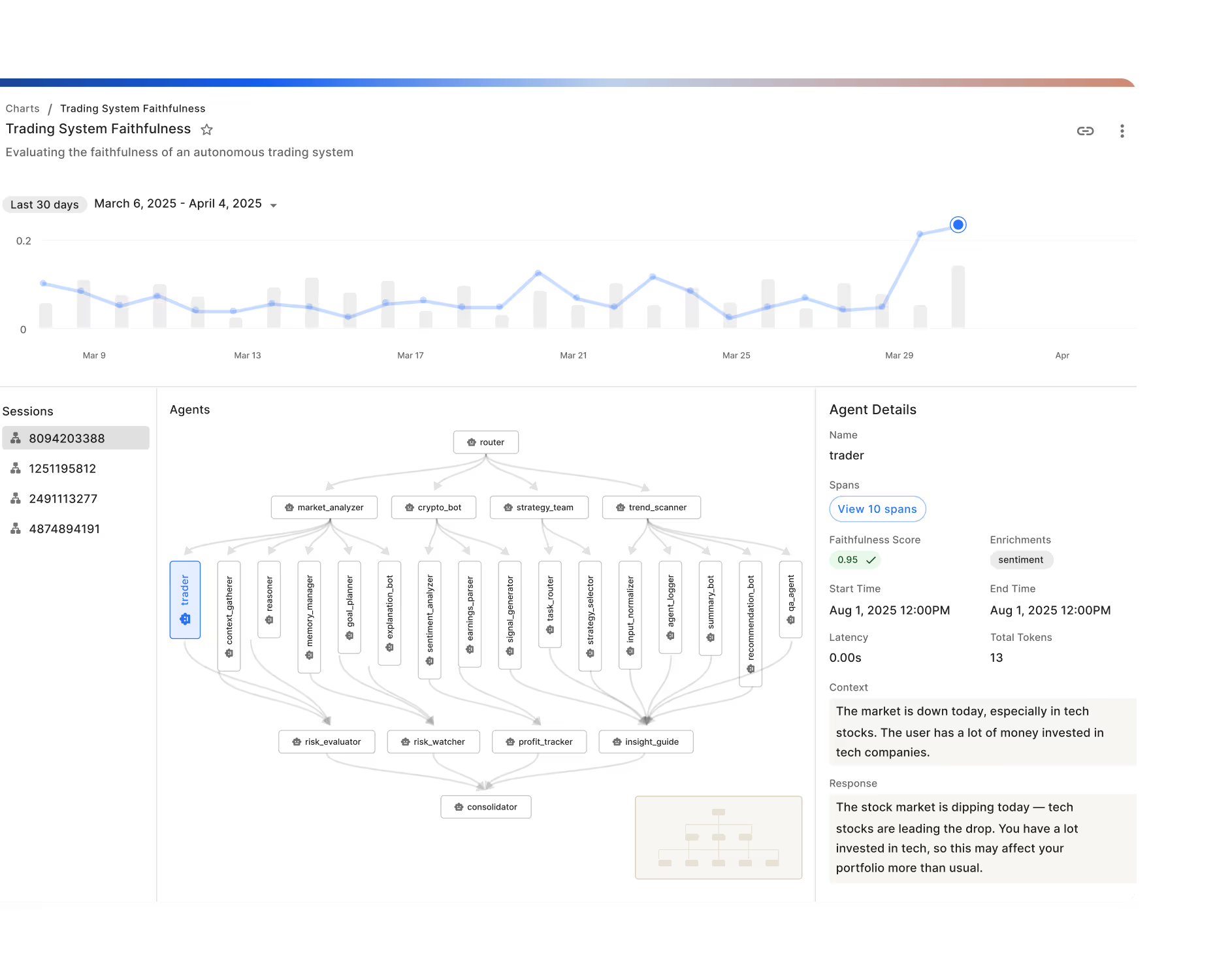
Task: Click the session icon beside 8094203388
Action: 15,438
